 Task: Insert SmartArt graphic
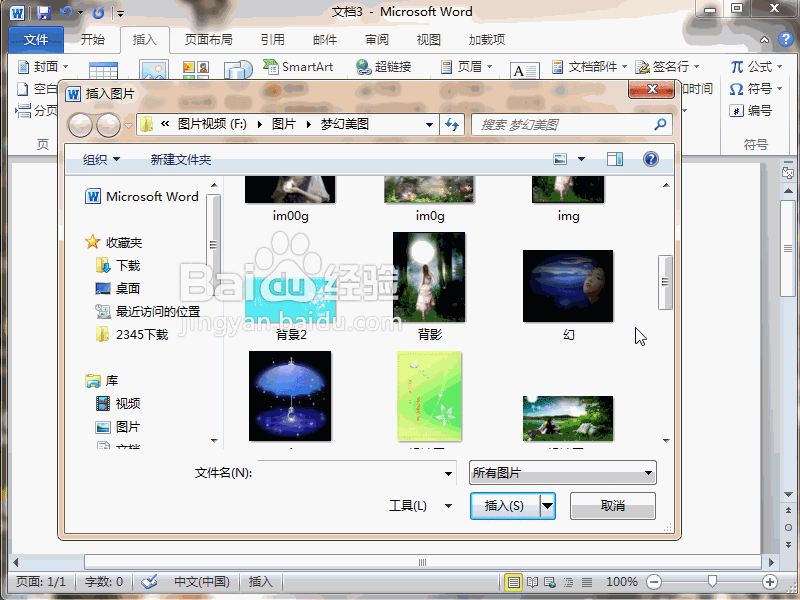pos(297,66)
